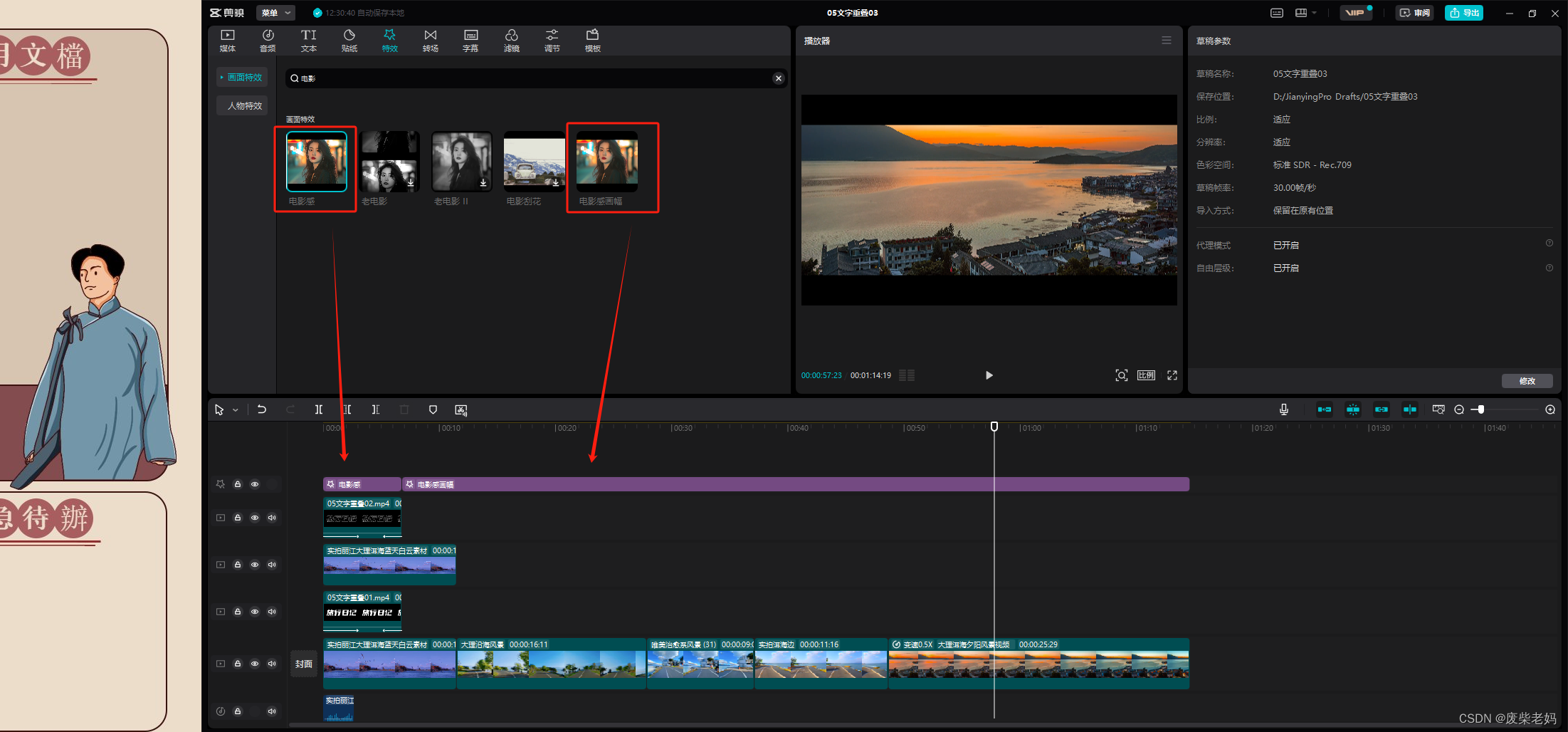1568x732 pixels.
Task: Click the 修改 button in draft parameters
Action: coord(1527,381)
